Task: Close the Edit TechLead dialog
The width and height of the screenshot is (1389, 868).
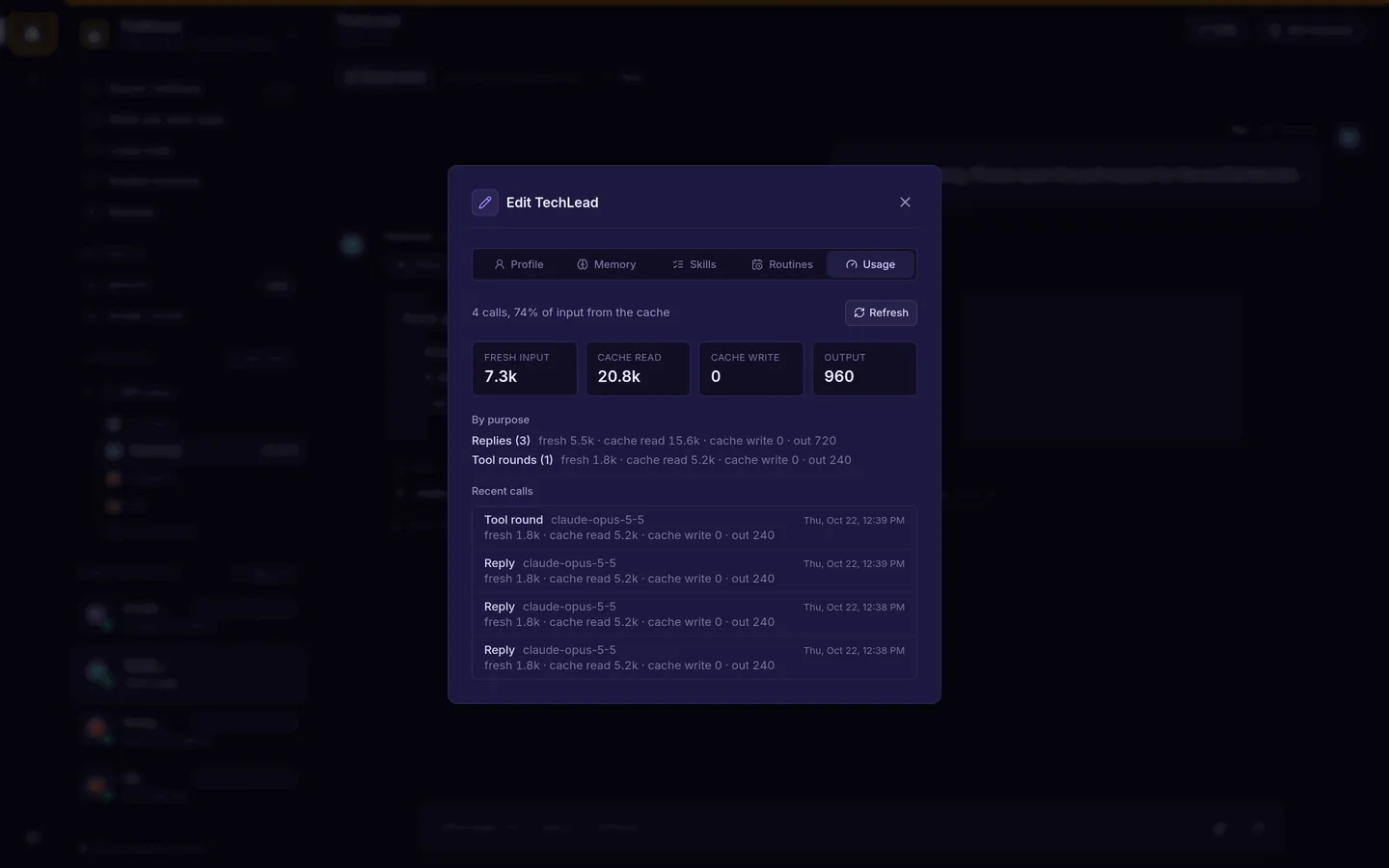Action: [x=905, y=203]
